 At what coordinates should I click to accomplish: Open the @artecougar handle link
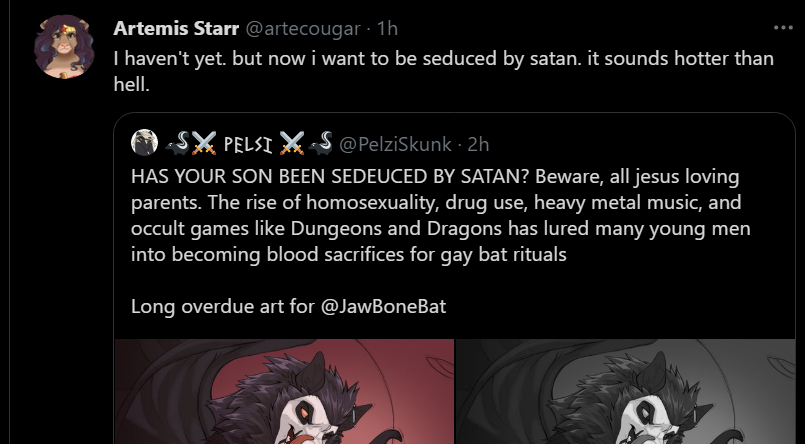point(303,29)
